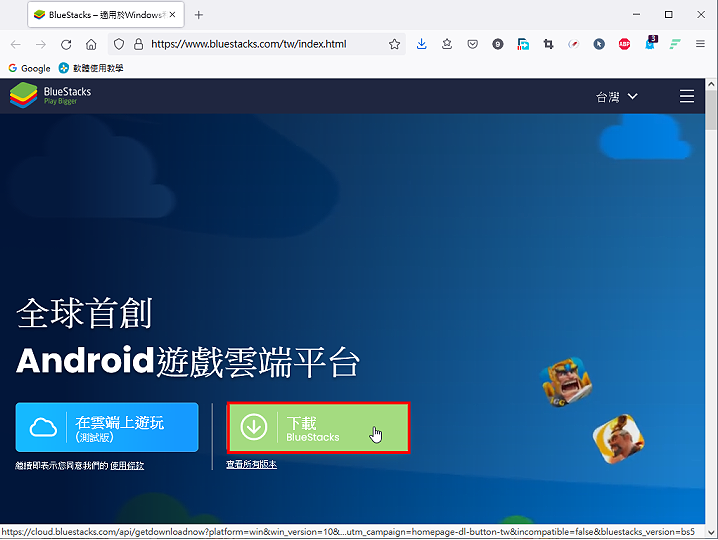Click the green striped extension icon
Screen dimensions: 718x540
coord(675,44)
